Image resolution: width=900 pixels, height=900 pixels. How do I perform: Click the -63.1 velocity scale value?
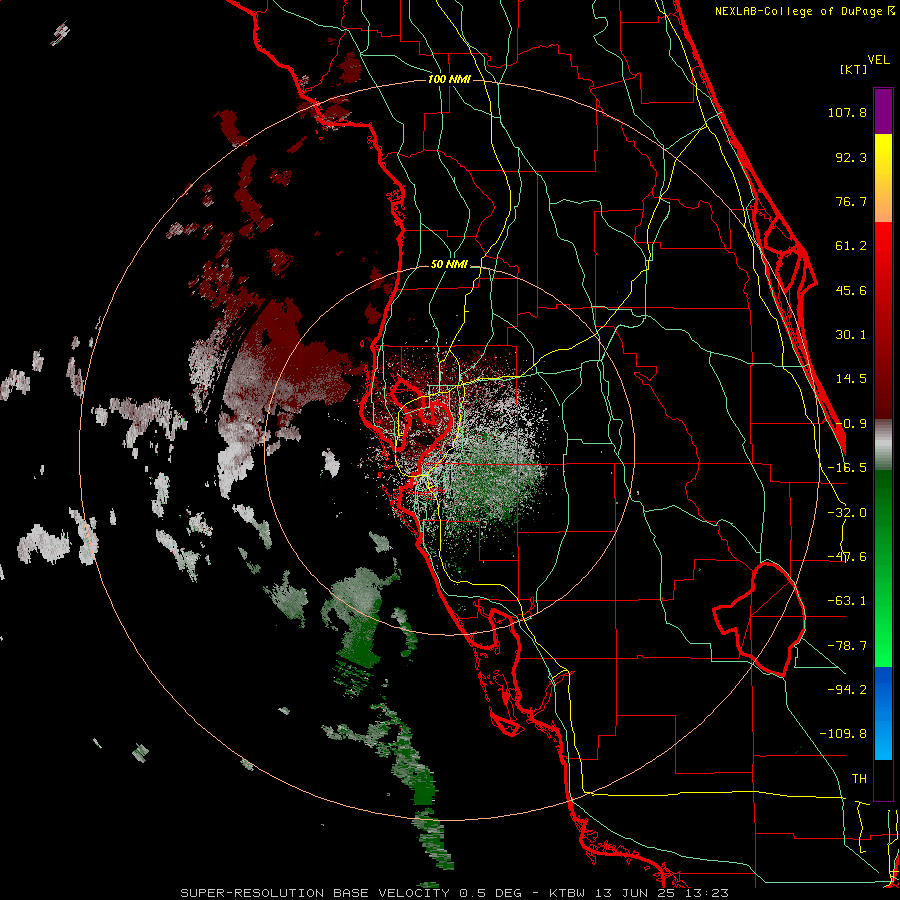[x=847, y=601]
